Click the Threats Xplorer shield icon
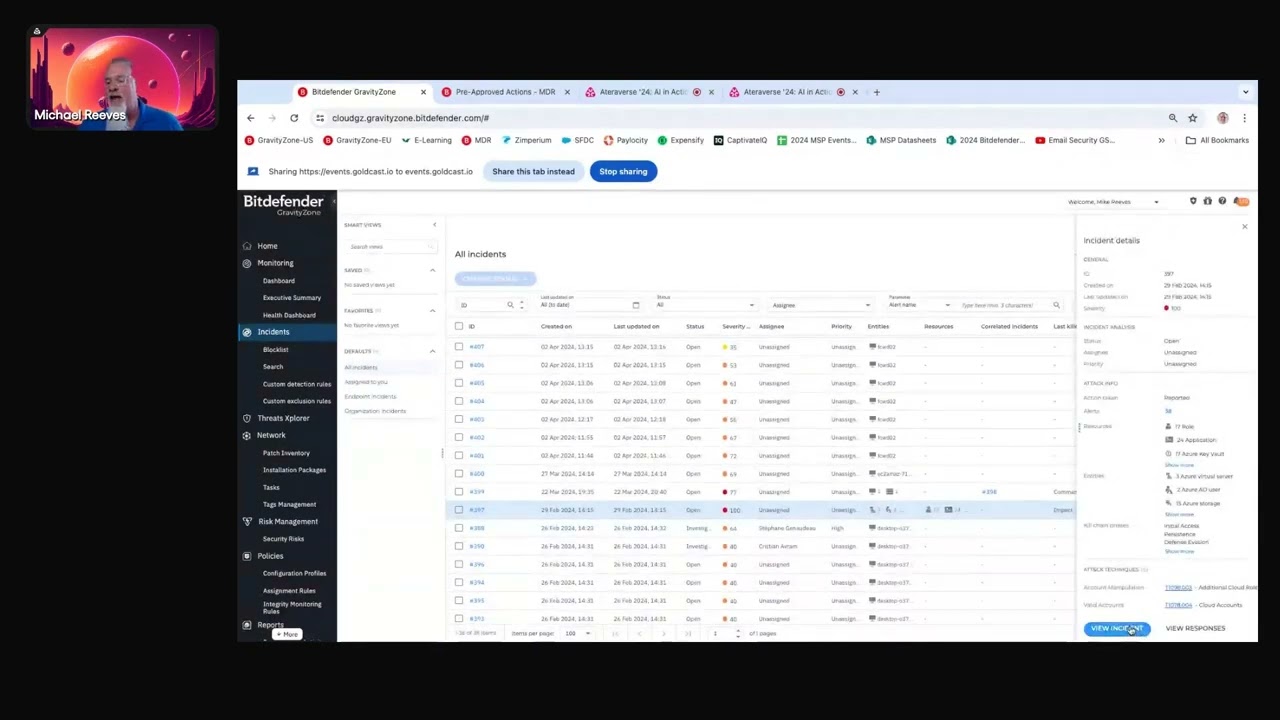1280x720 pixels. pos(247,418)
